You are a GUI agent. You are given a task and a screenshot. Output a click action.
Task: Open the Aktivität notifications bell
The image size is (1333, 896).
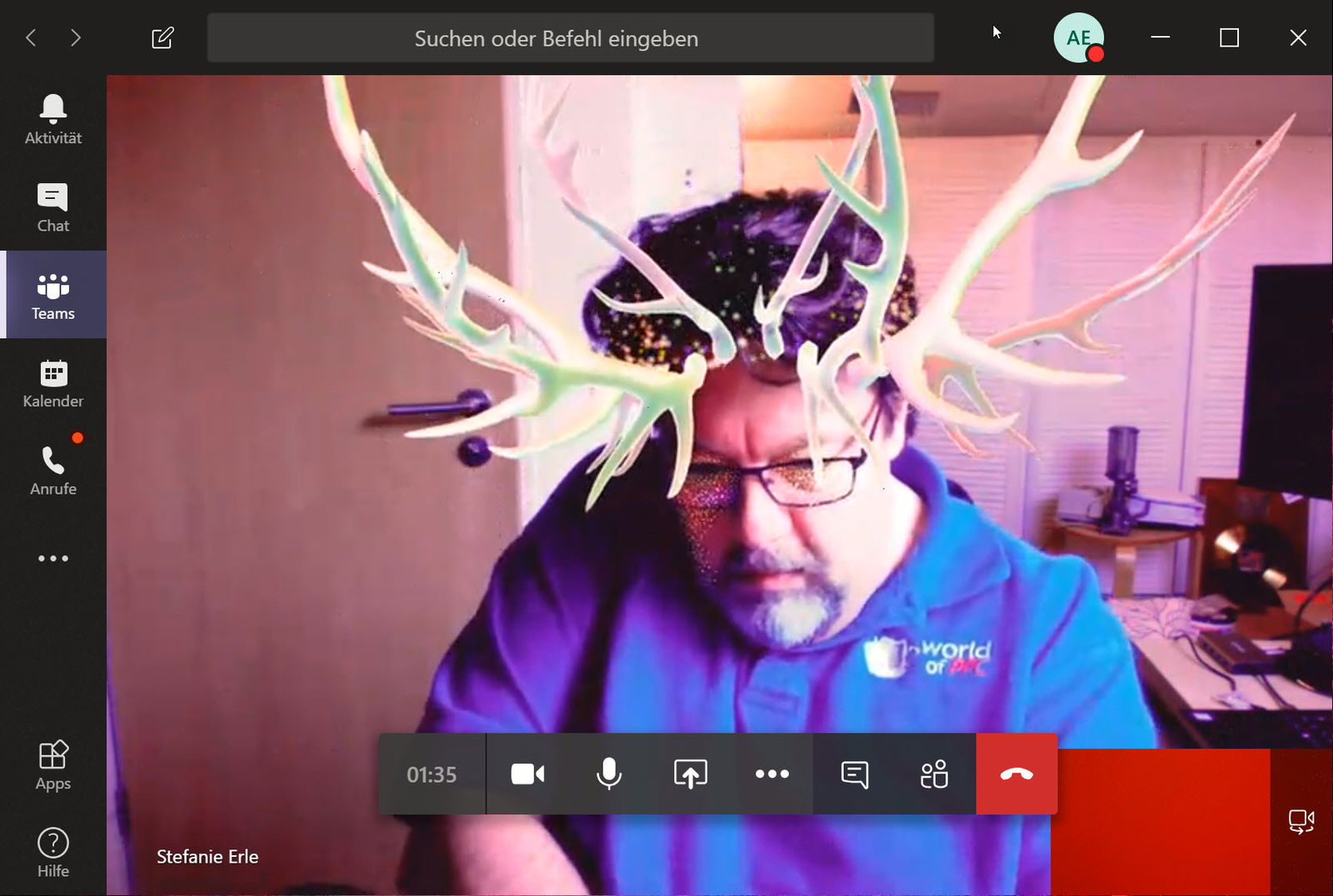tap(52, 119)
